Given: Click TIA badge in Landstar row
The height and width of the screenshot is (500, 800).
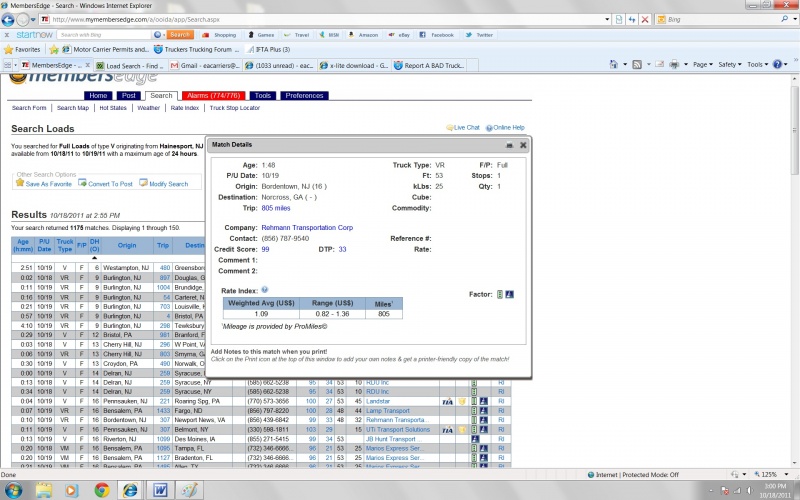Looking at the screenshot, I should (x=447, y=402).
